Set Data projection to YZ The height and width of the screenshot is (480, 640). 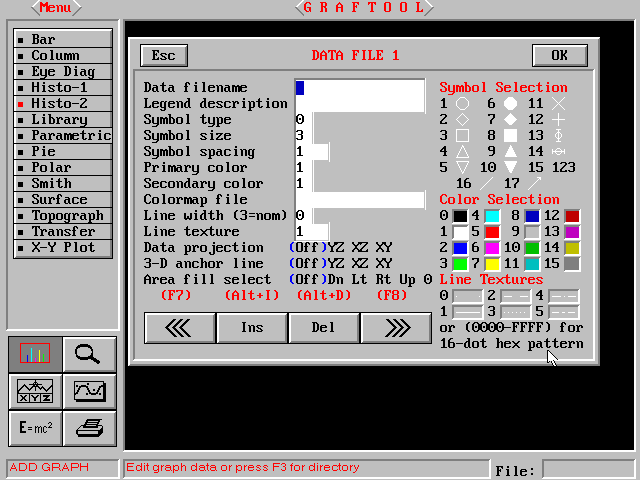(x=336, y=247)
